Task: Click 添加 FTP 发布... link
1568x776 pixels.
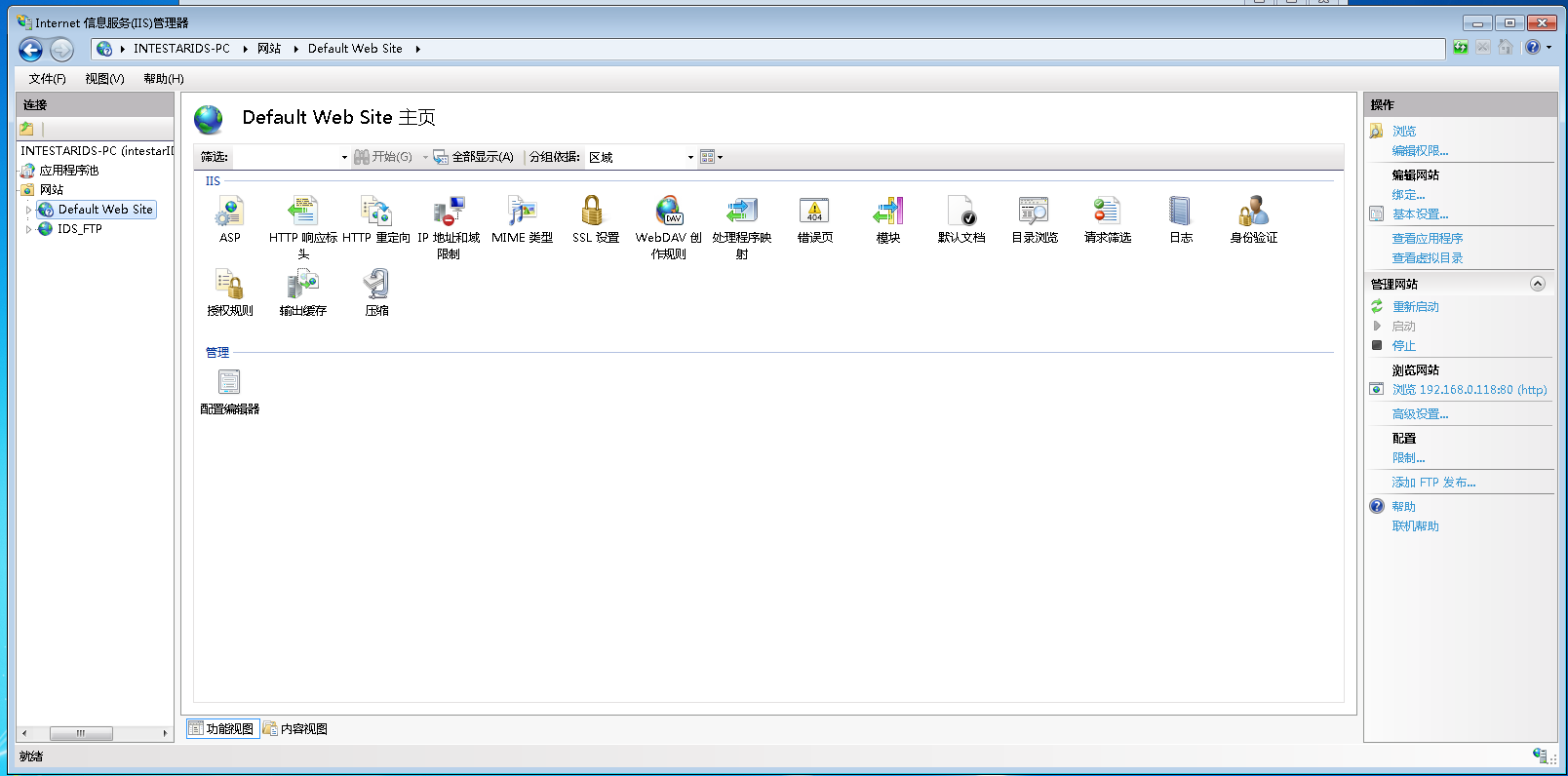Action: 1433,483
